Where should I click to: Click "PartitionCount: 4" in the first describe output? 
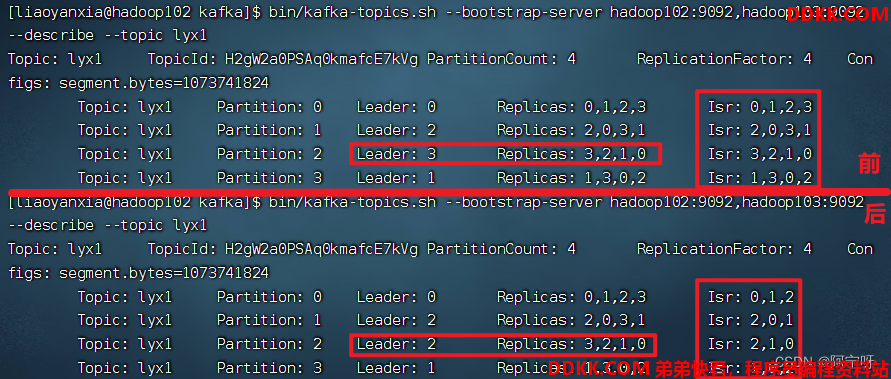click(501, 59)
